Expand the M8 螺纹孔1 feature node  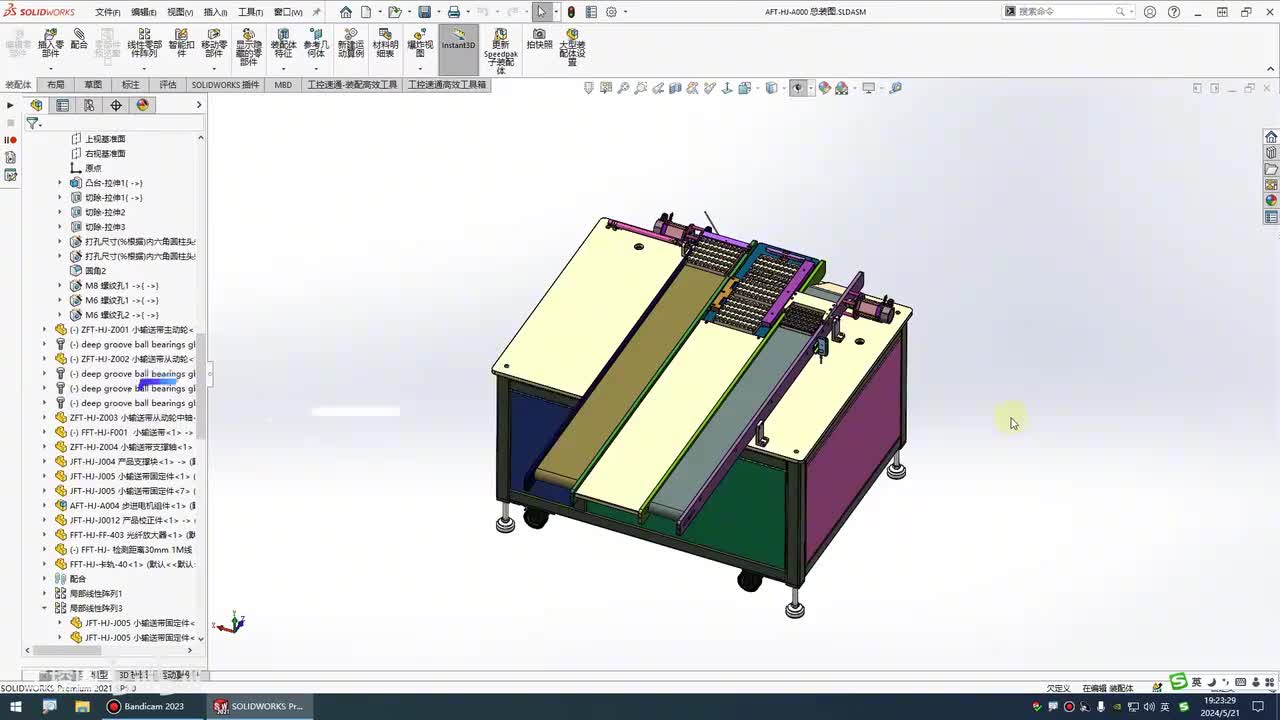[59, 285]
